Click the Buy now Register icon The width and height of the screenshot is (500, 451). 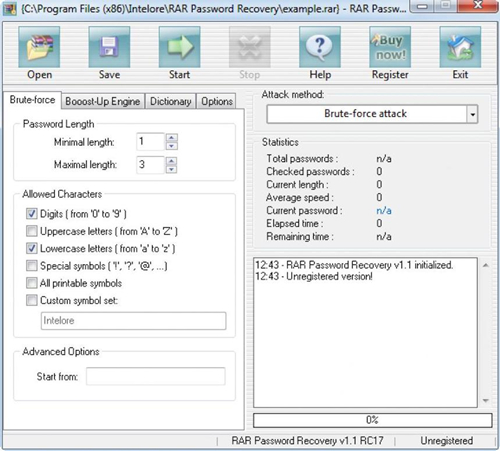(x=390, y=47)
